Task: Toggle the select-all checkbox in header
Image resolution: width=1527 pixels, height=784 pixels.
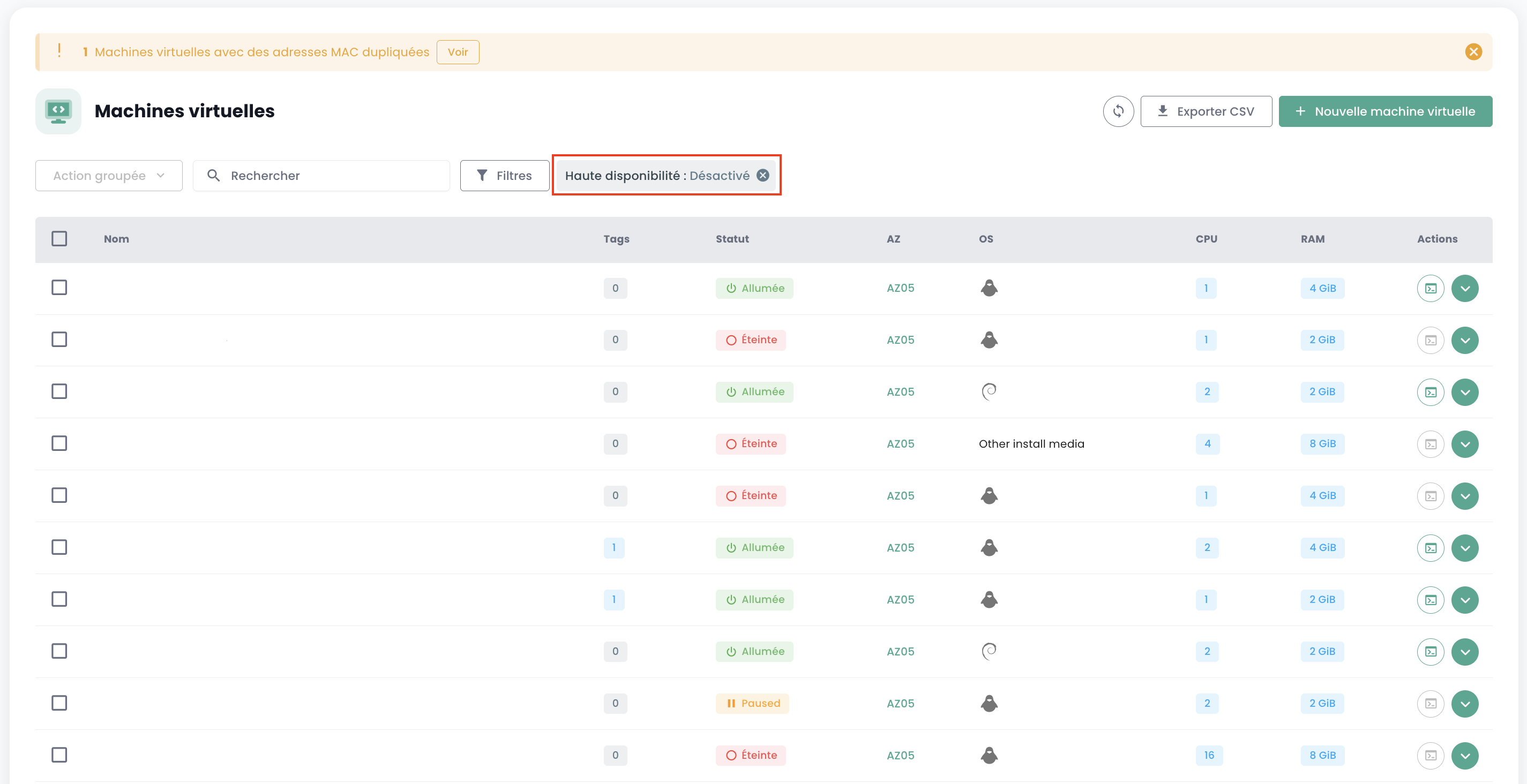Action: point(59,239)
